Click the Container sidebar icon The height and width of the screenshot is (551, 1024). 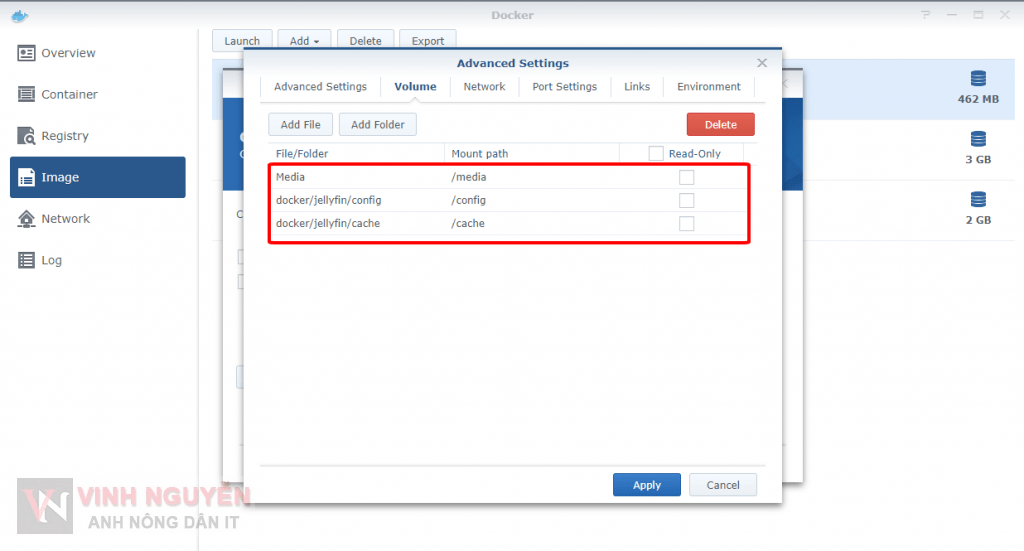click(x=26, y=94)
